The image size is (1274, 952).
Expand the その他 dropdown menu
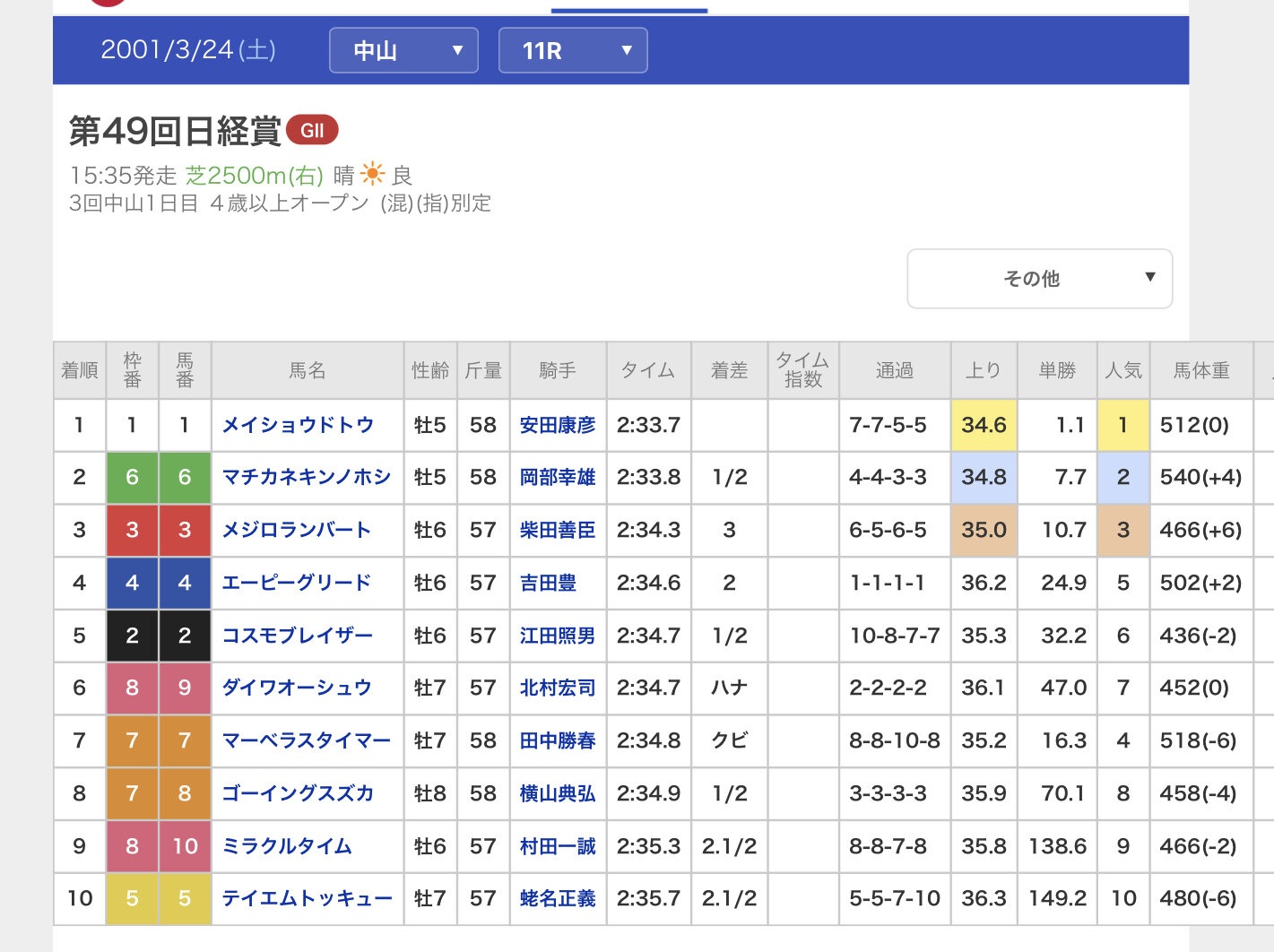(x=1039, y=279)
